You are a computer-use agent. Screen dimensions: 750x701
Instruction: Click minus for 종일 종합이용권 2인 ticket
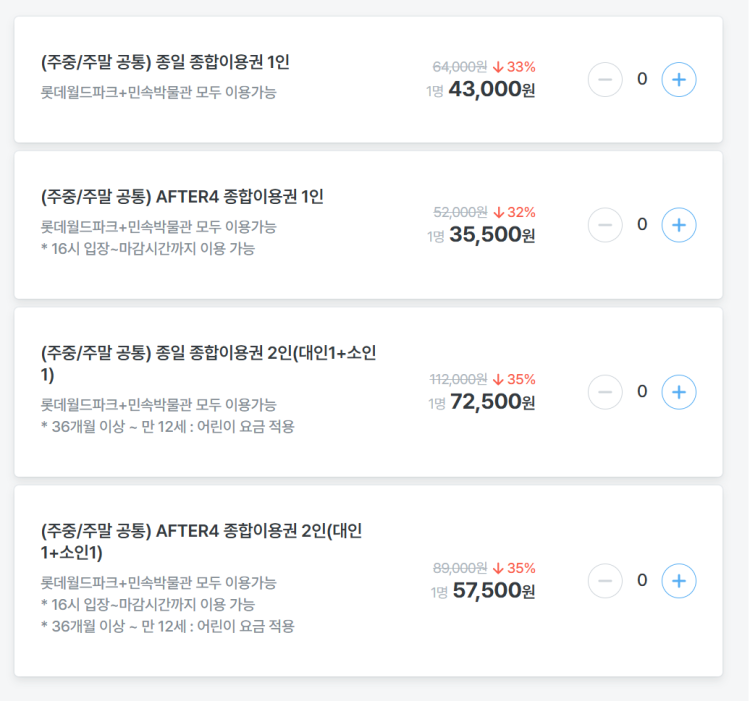(605, 392)
